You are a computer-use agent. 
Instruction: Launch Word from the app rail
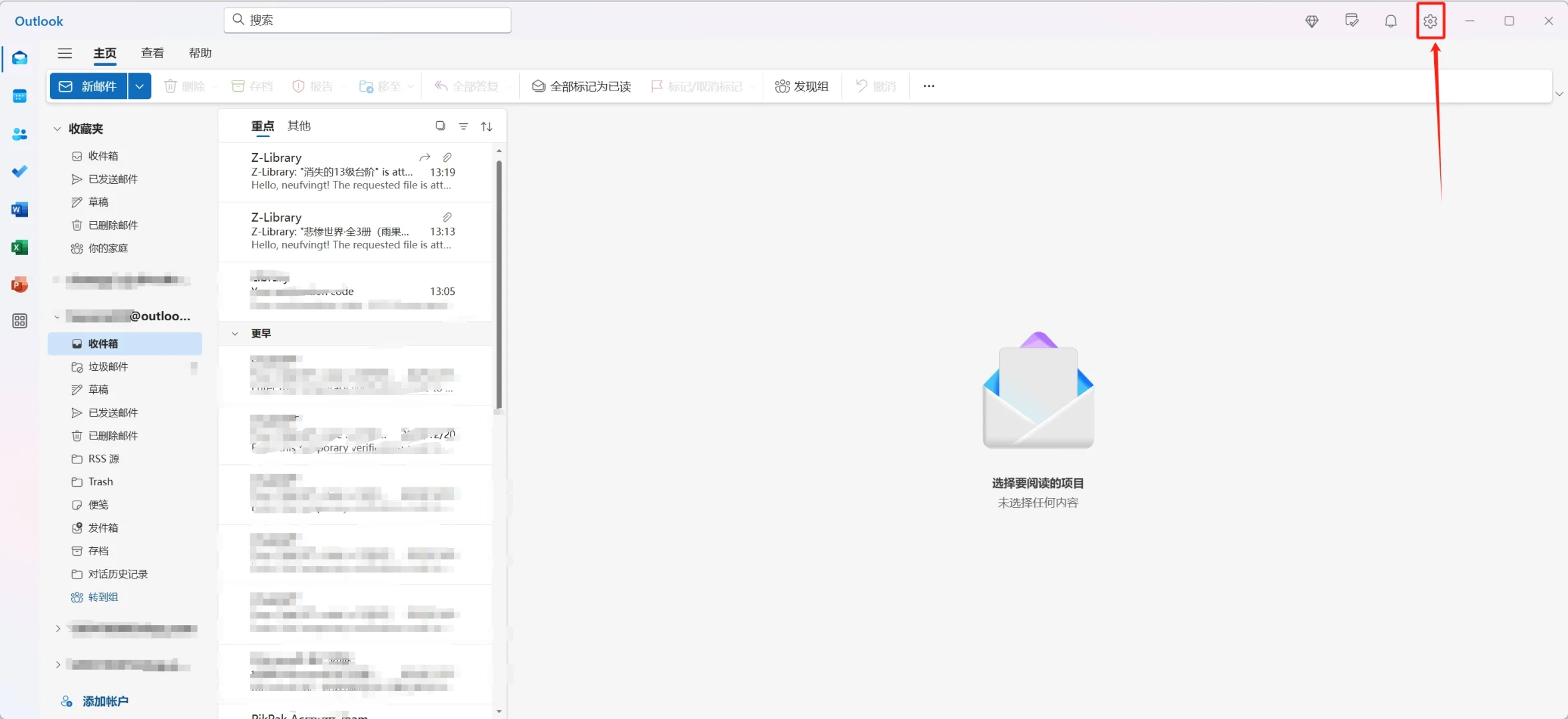click(x=19, y=210)
